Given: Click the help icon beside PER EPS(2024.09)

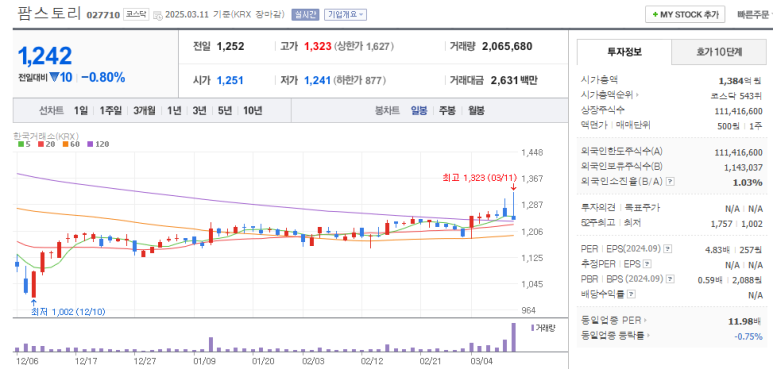Looking at the screenshot, I should [668, 249].
